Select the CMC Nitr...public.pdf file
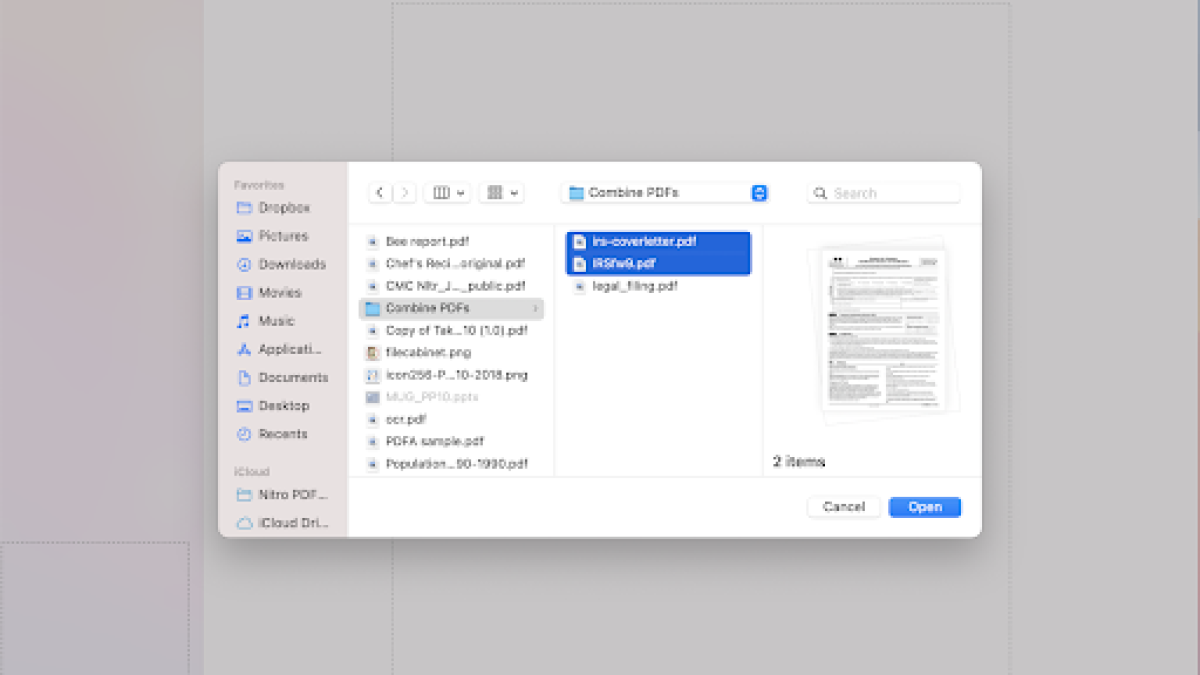Viewport: 1200px width, 675px height. (451, 286)
